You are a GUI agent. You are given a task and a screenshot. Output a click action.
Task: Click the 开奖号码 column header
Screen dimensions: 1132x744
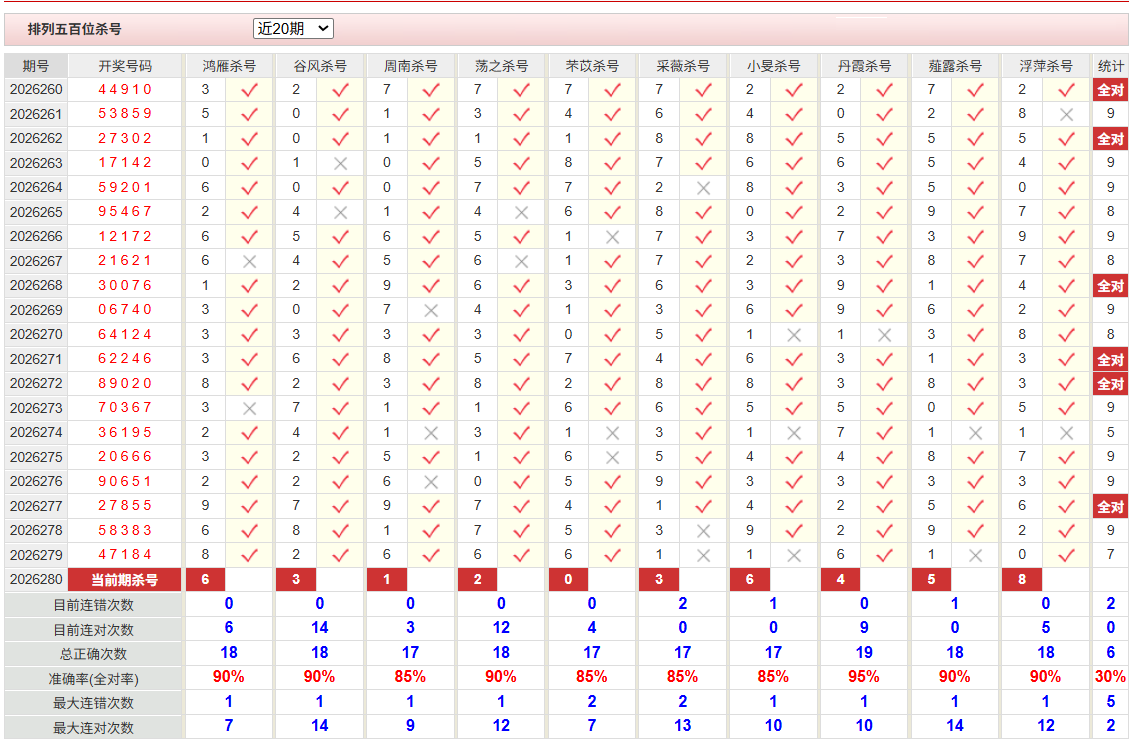125,66
